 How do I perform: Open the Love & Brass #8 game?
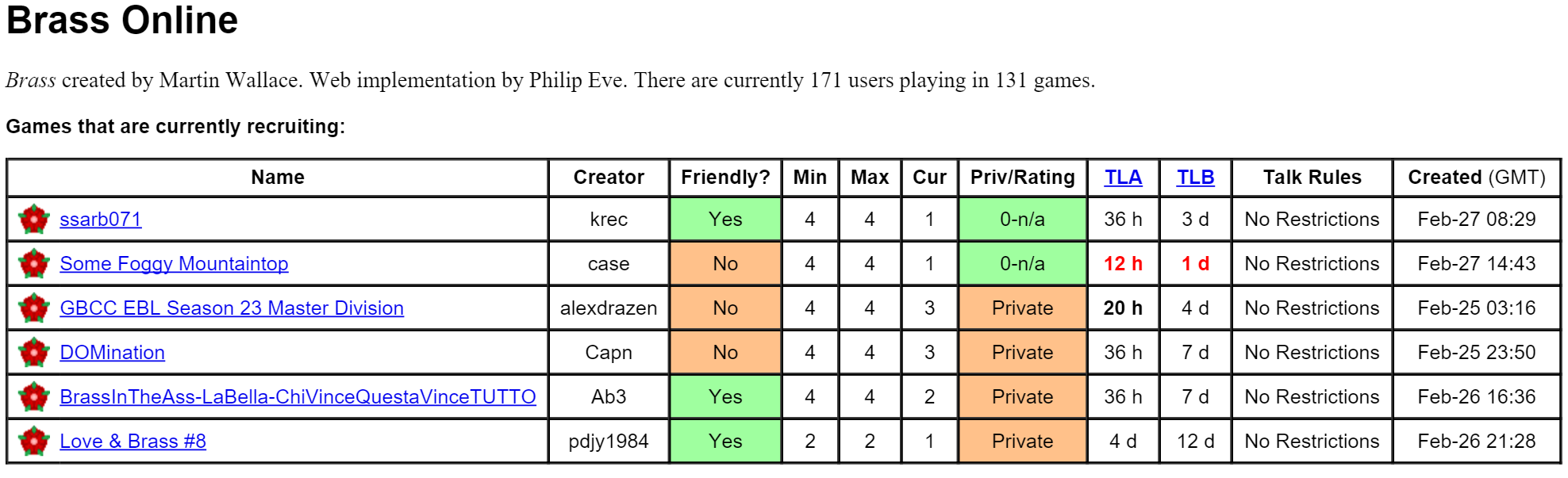click(x=133, y=442)
